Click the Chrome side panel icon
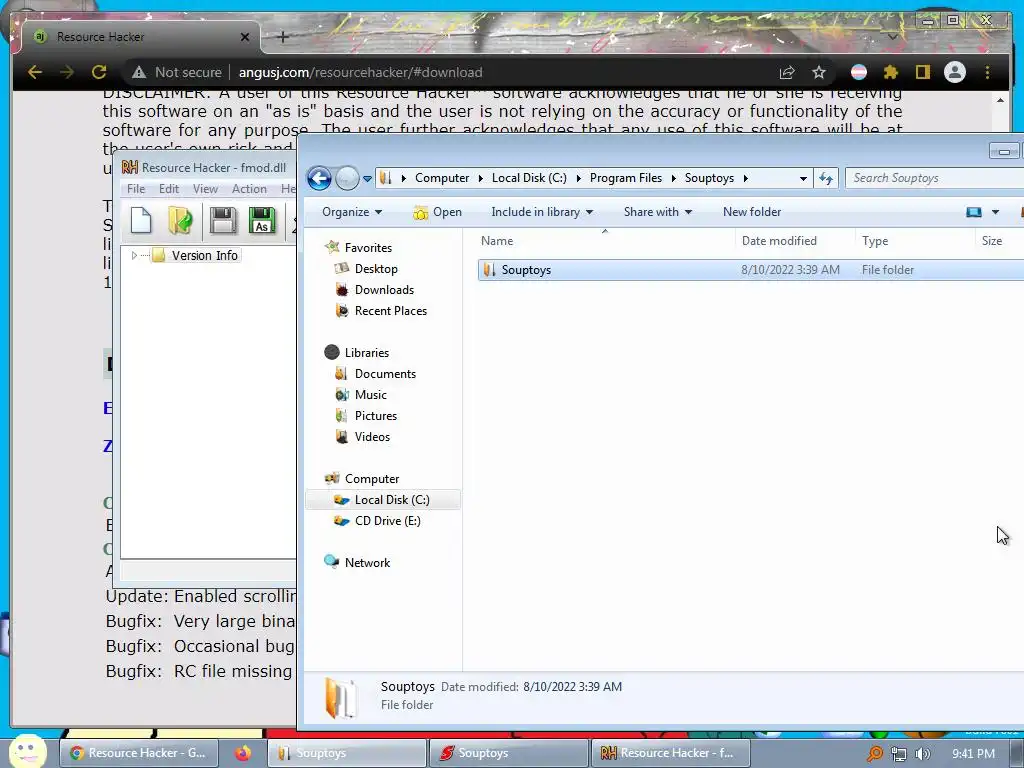This screenshot has width=1024, height=768. tap(922, 72)
